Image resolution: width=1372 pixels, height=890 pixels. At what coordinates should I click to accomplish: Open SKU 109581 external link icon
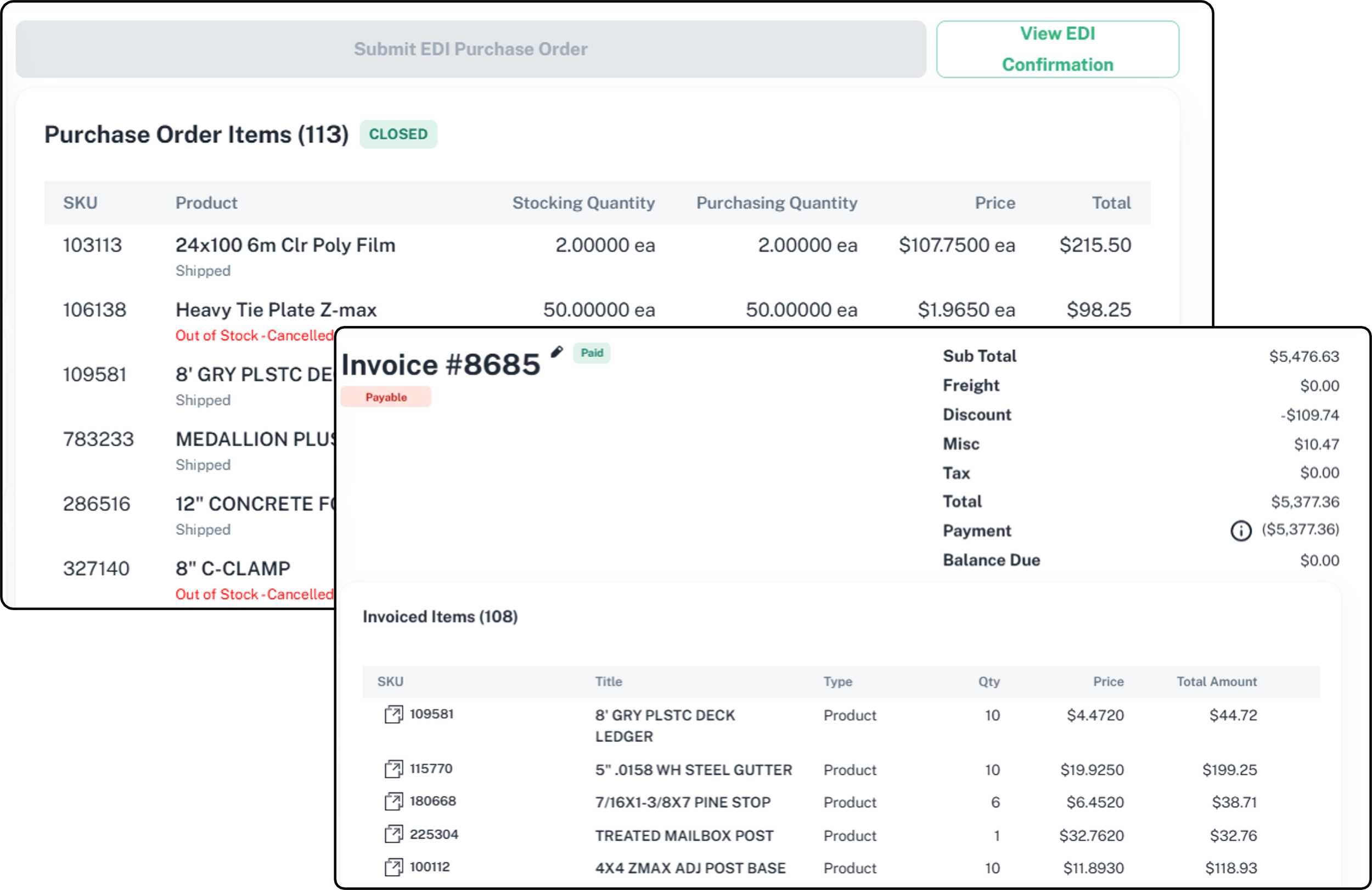(393, 714)
